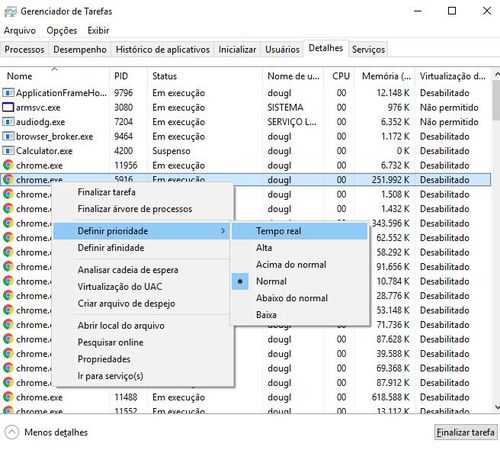This screenshot has width=500, height=450.
Task: Click the browser_broker.exe process icon
Action: click(x=8, y=136)
